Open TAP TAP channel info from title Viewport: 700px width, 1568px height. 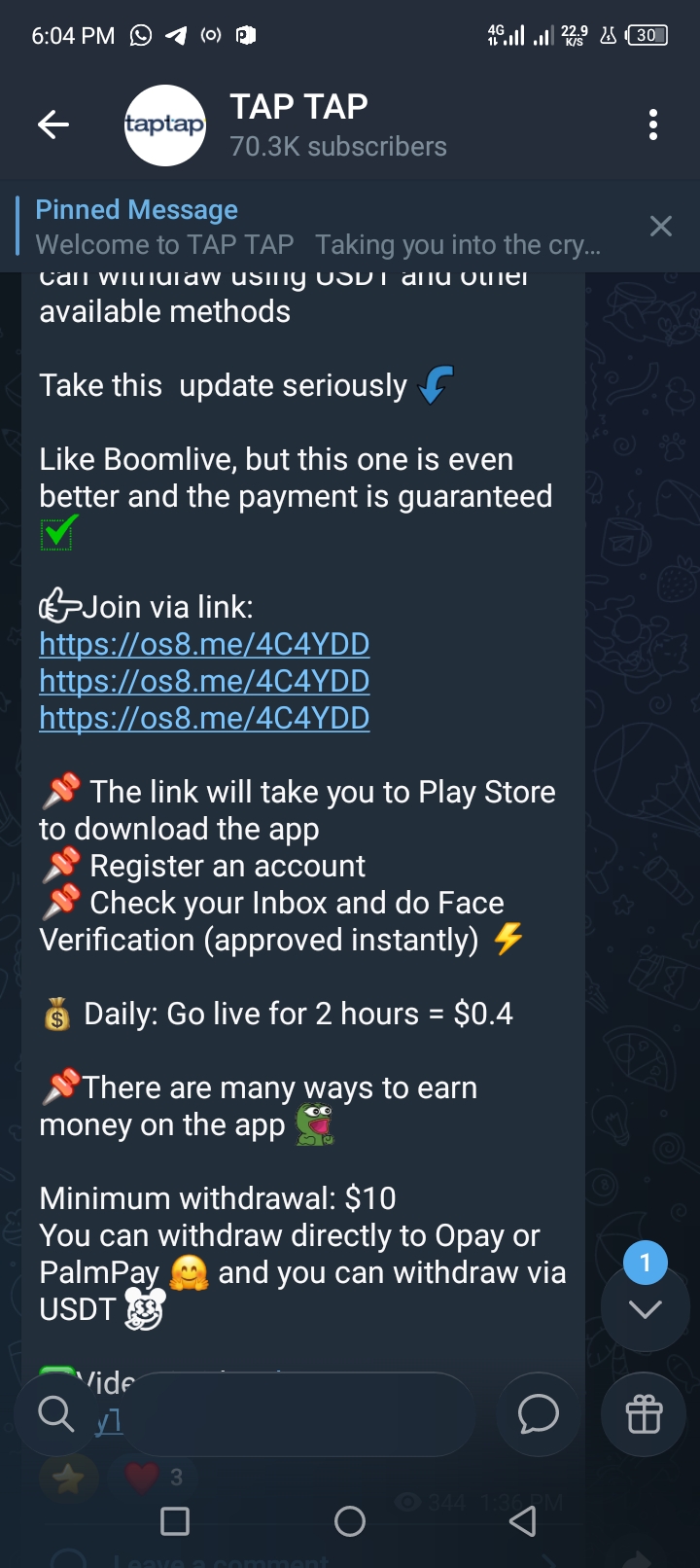point(298,106)
